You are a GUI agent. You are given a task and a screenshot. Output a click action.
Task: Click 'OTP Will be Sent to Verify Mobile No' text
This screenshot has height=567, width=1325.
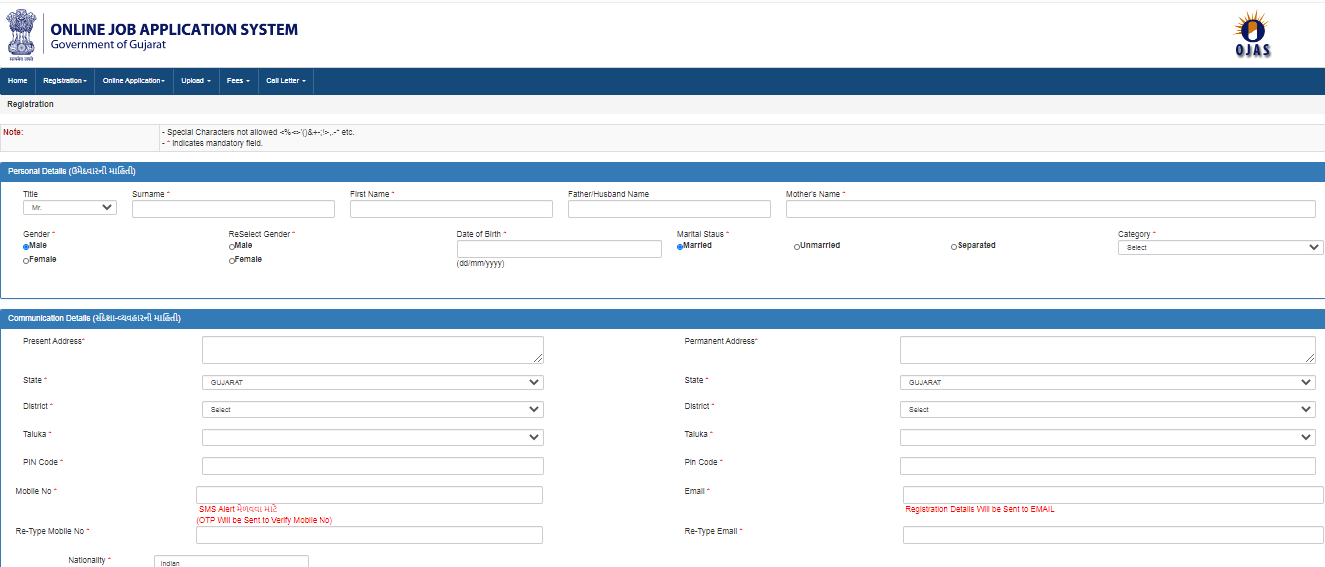(x=264, y=520)
